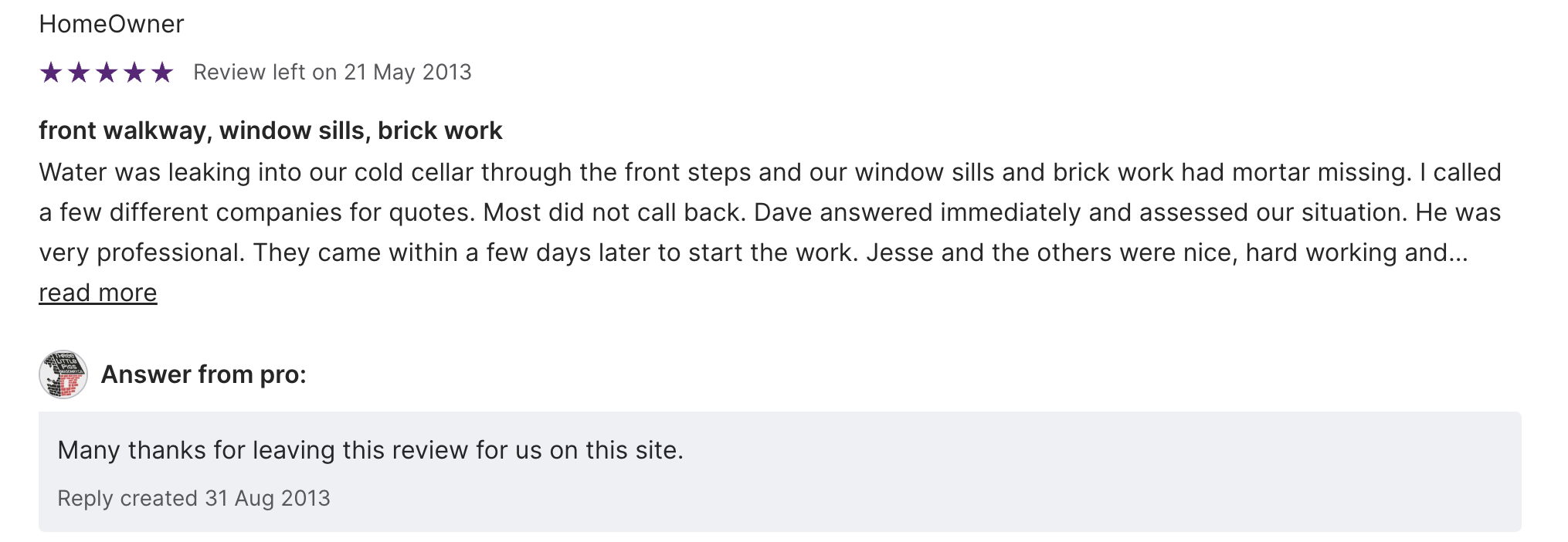Expand the review with read more
The image size is (1568, 542).
click(x=98, y=293)
